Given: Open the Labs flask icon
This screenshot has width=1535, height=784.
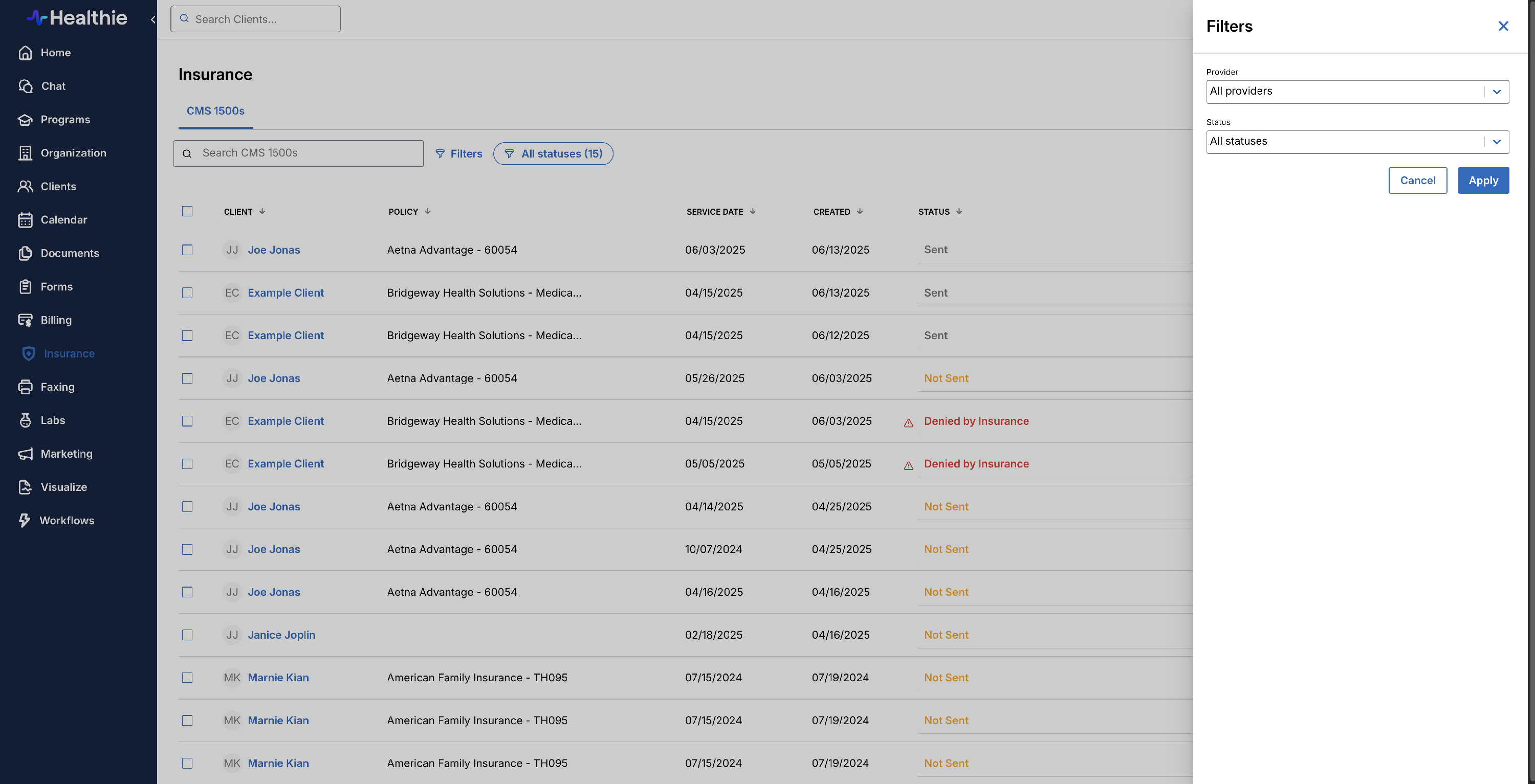Looking at the screenshot, I should click(x=25, y=420).
